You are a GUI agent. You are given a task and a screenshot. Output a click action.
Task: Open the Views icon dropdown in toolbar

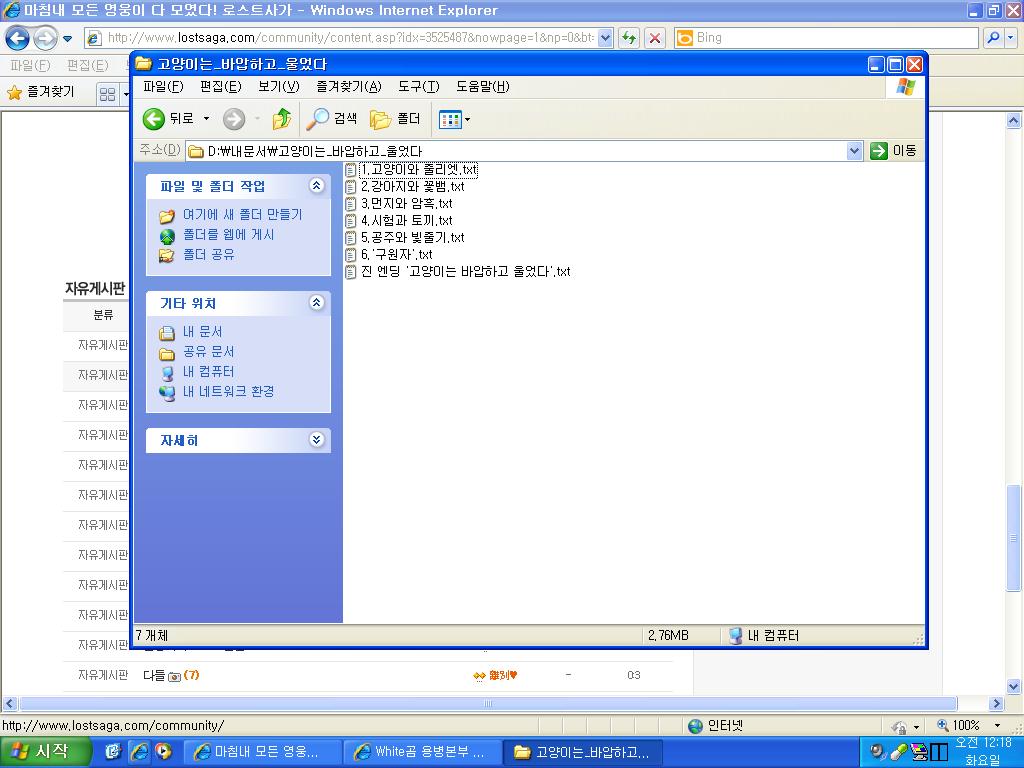click(455, 119)
